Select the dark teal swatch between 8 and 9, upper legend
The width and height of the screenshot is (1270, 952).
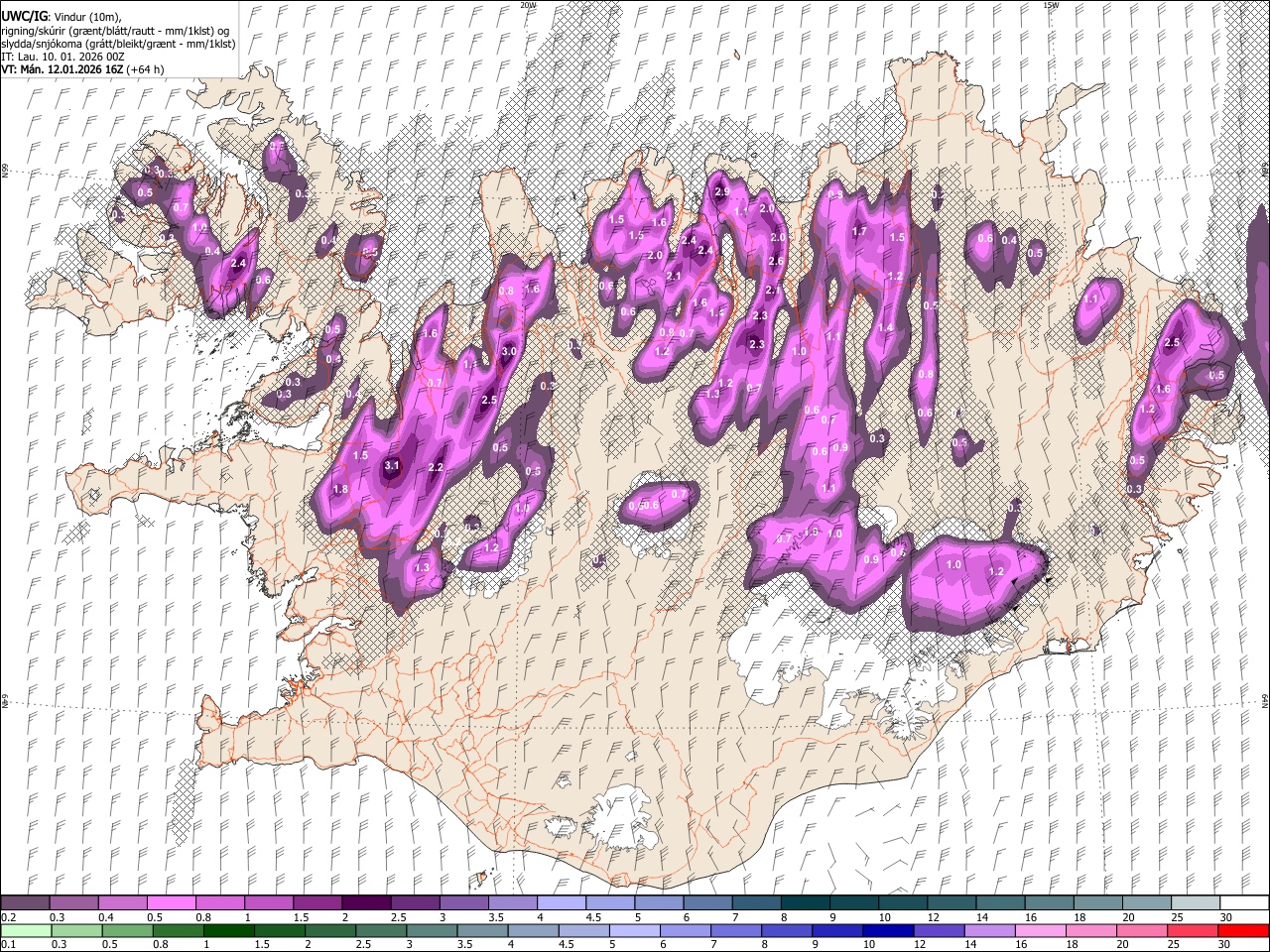[x=806, y=903]
